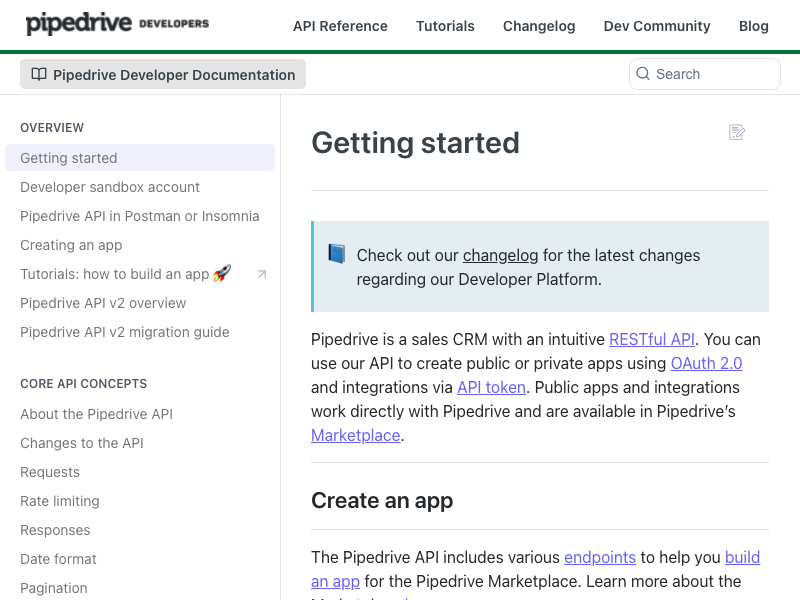Click the OVERVIEW section heading
Viewport: 800px width, 600px height.
click(x=52, y=128)
